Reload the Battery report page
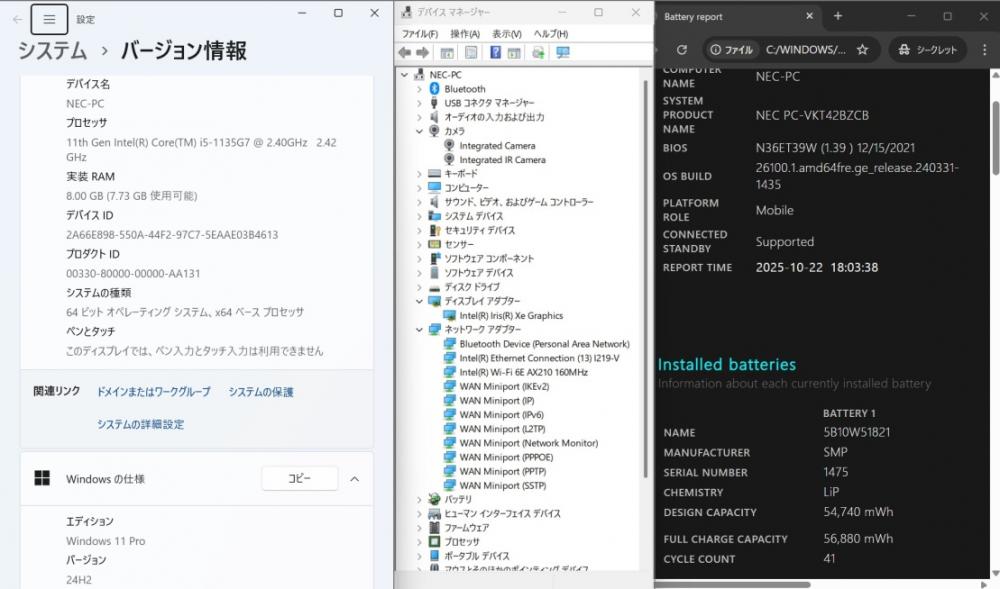1000x589 pixels. 681,49
